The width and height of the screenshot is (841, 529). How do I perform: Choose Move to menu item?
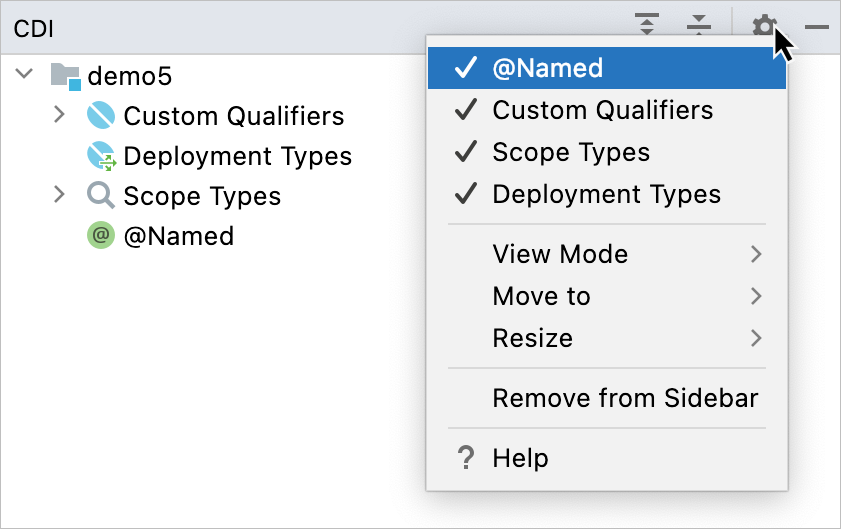point(607,296)
